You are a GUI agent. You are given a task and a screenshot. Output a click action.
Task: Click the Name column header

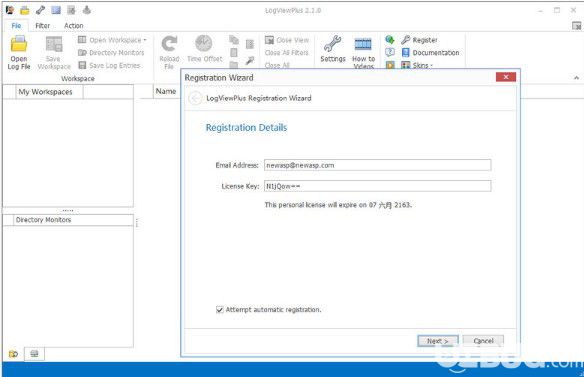coord(166,91)
